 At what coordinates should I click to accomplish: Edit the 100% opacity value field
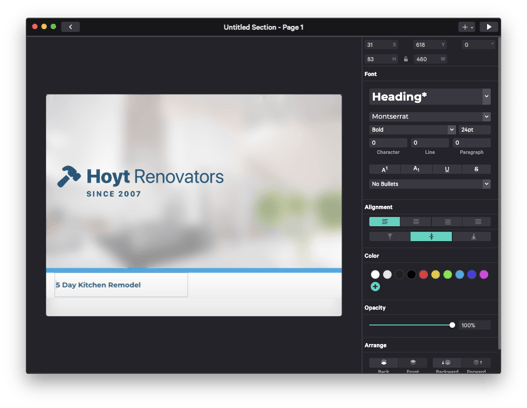(475, 325)
